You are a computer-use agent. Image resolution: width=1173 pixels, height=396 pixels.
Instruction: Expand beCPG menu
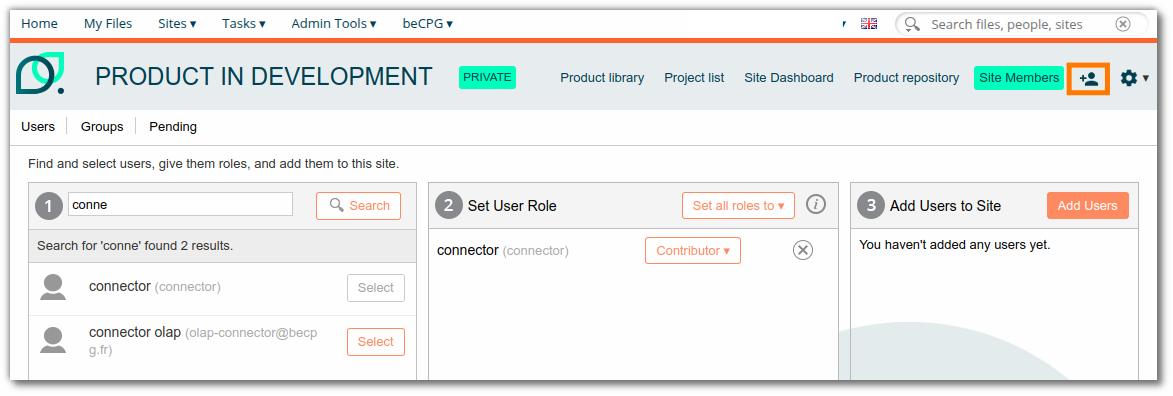pos(428,24)
